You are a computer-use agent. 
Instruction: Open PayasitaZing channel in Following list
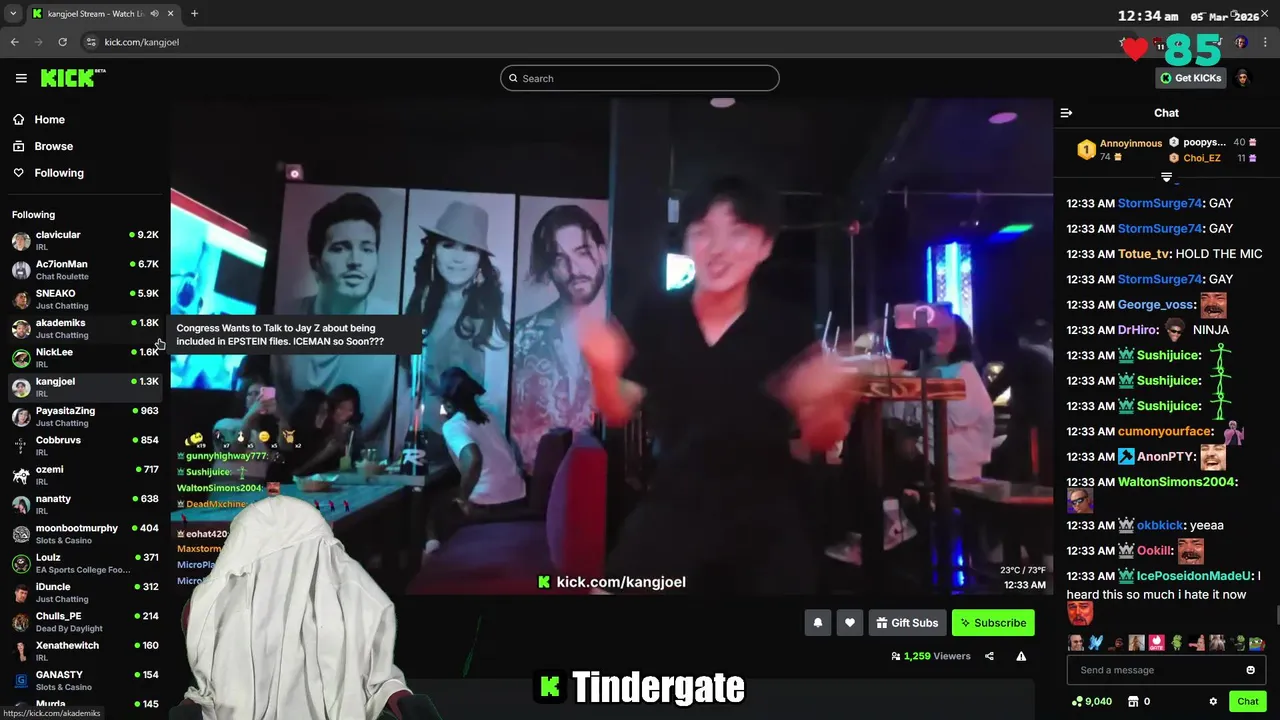tap(85, 417)
